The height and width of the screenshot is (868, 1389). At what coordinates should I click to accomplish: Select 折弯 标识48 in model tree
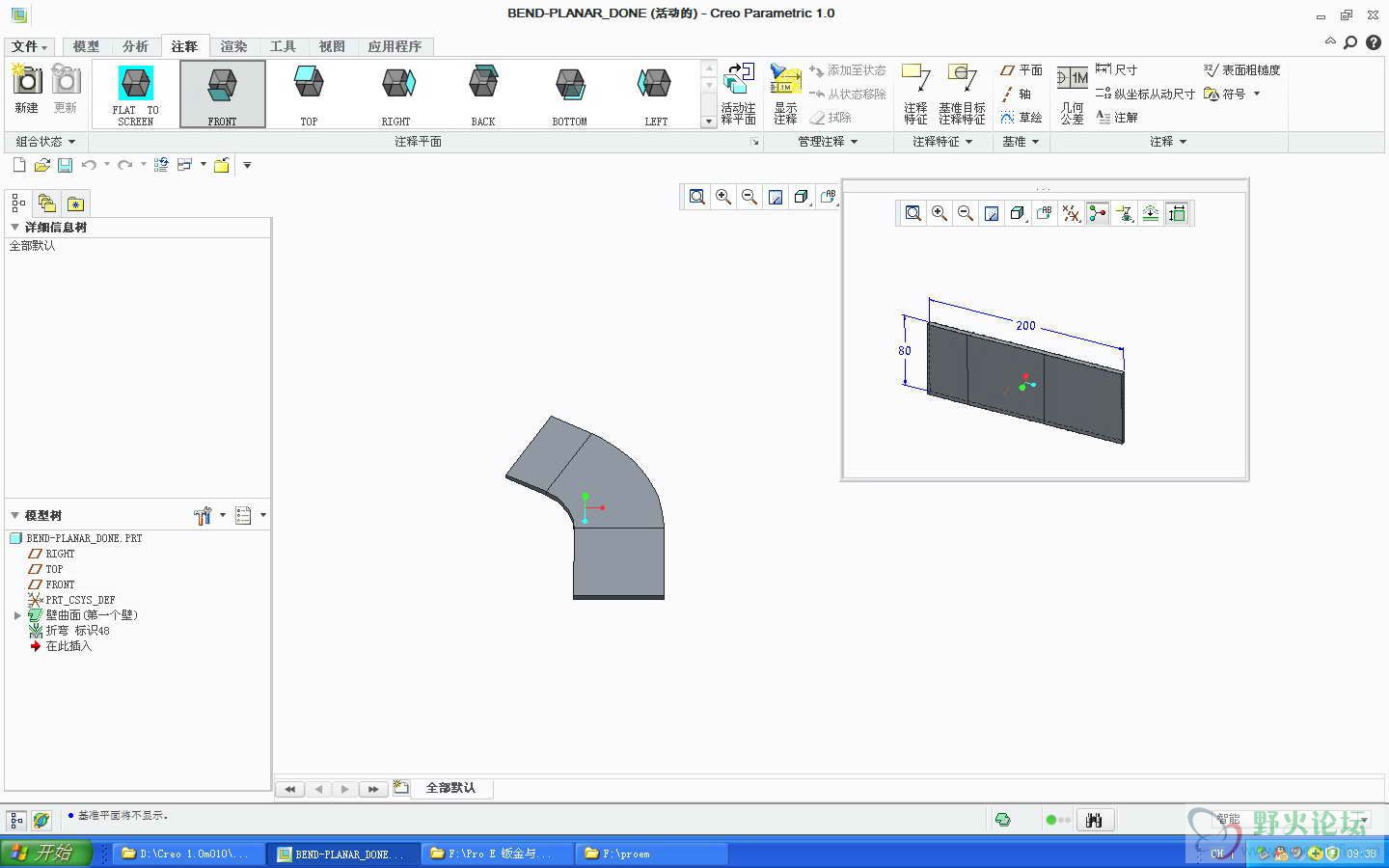[x=77, y=631]
